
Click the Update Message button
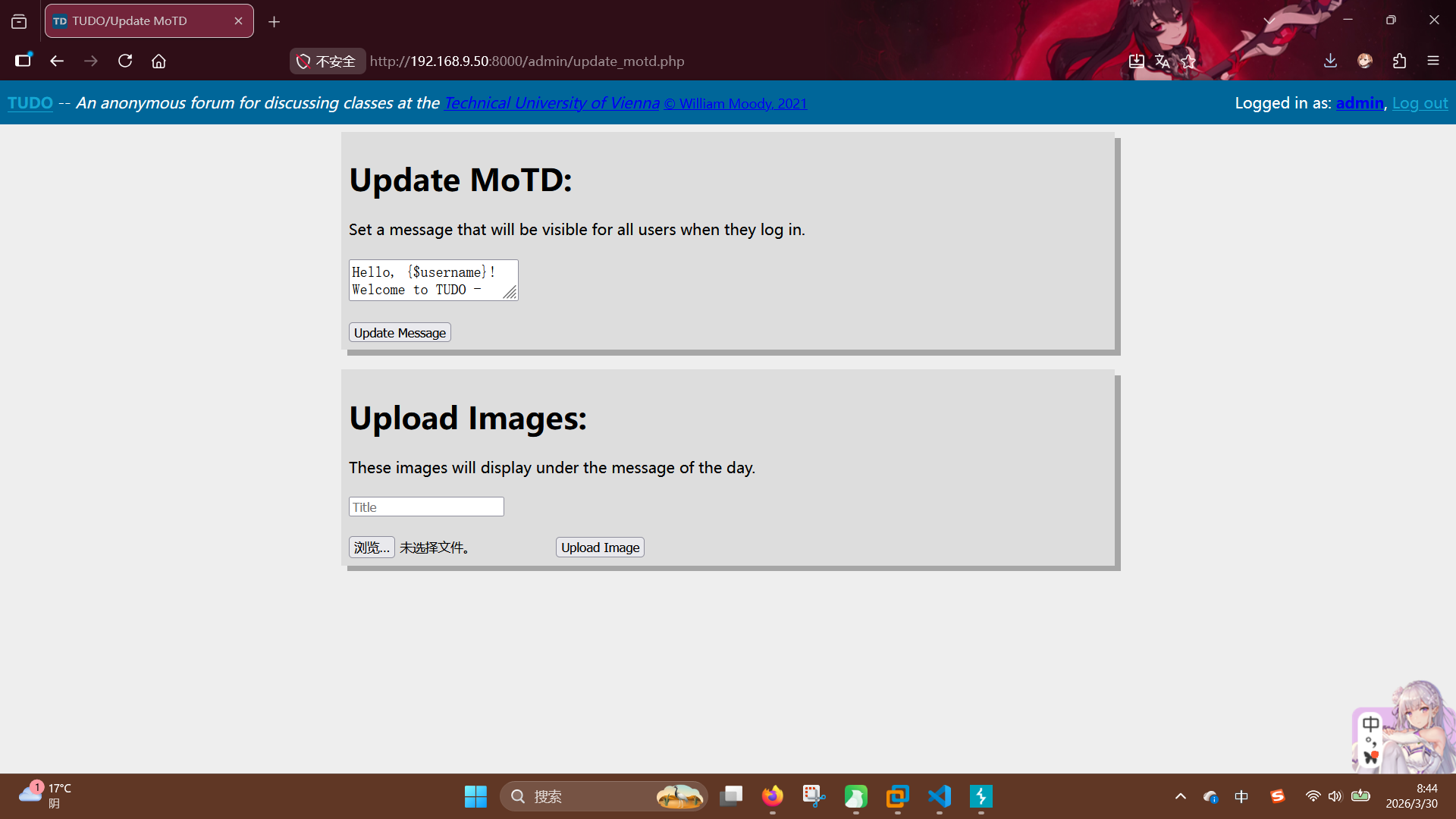point(400,333)
